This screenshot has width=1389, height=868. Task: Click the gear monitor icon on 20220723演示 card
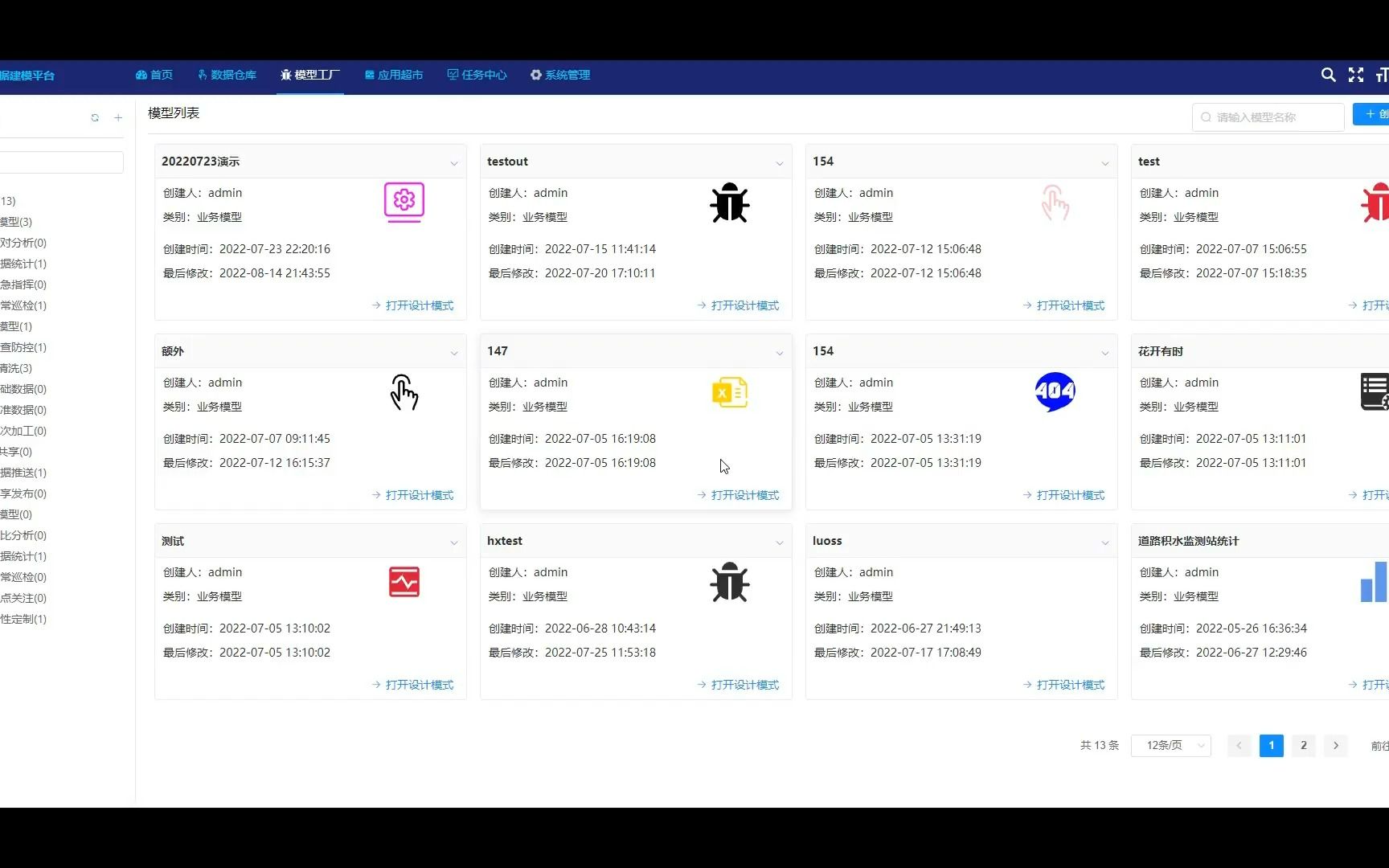click(x=404, y=203)
